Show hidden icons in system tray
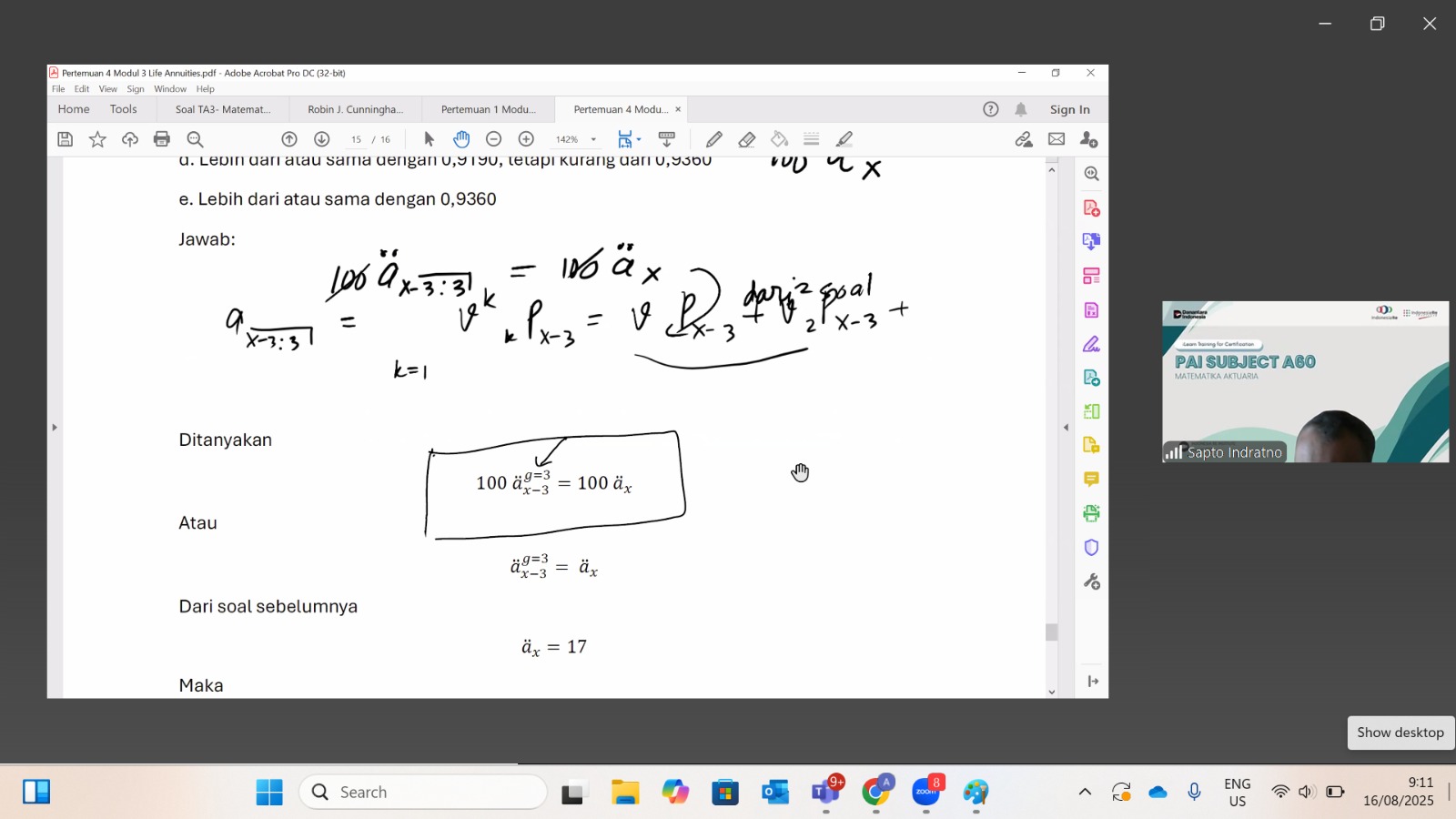Screen dimensions: 1456x819 [1085, 792]
